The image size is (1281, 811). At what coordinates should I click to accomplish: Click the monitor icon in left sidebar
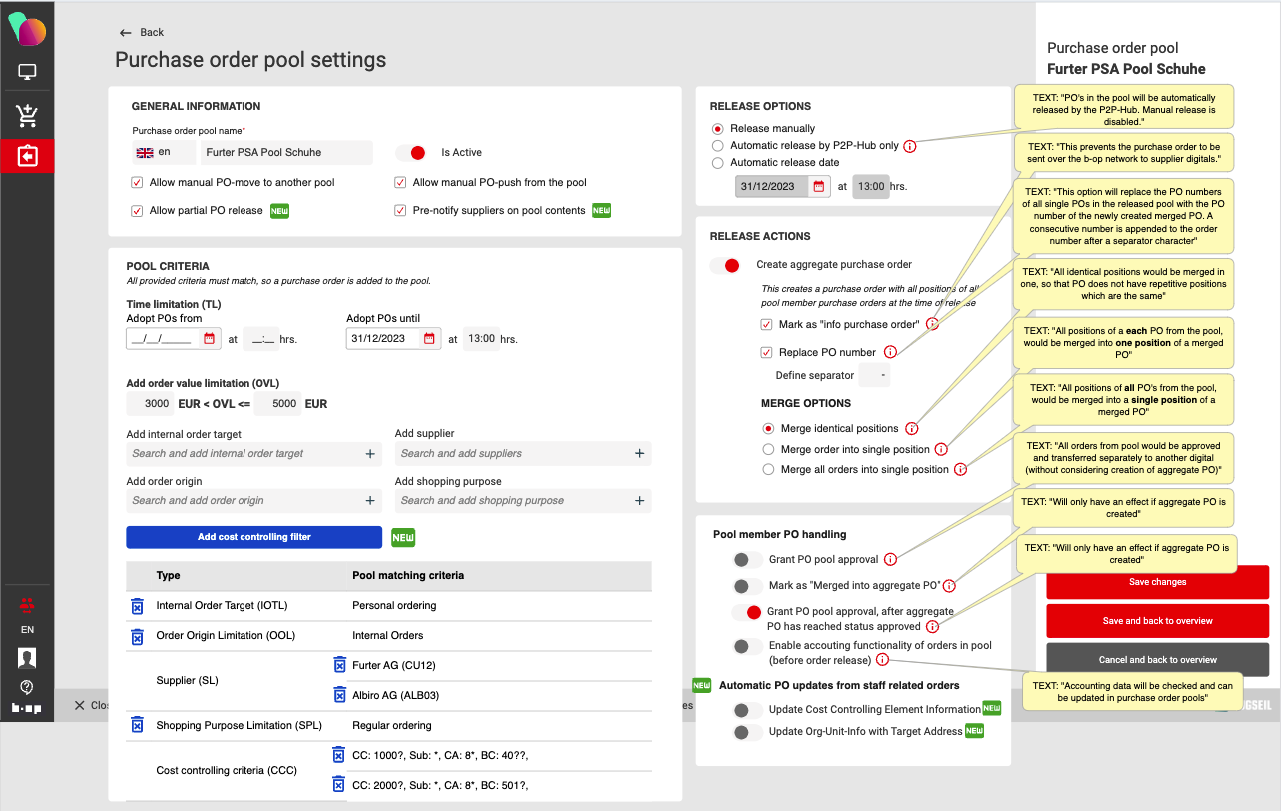[27, 72]
